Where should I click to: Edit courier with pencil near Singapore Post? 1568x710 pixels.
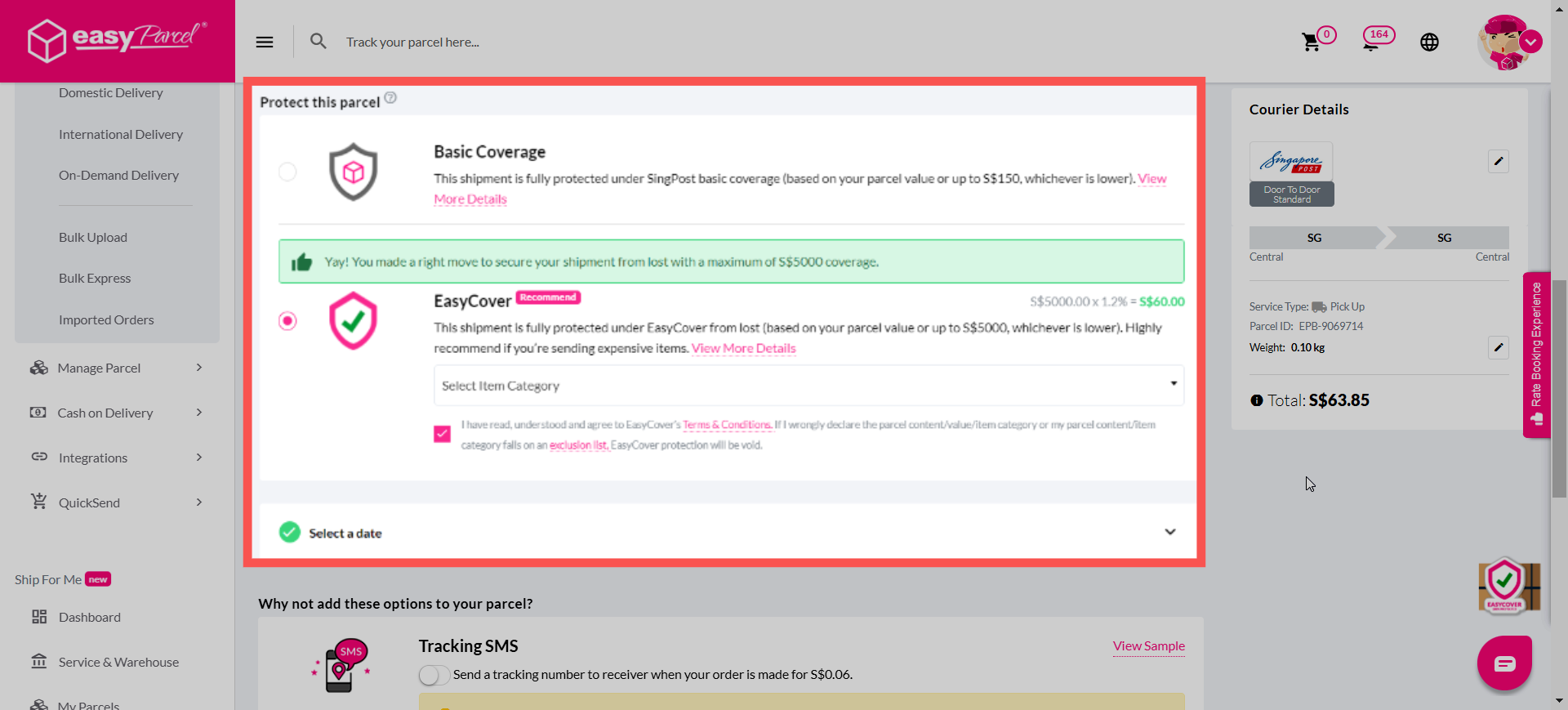pyautogui.click(x=1498, y=161)
